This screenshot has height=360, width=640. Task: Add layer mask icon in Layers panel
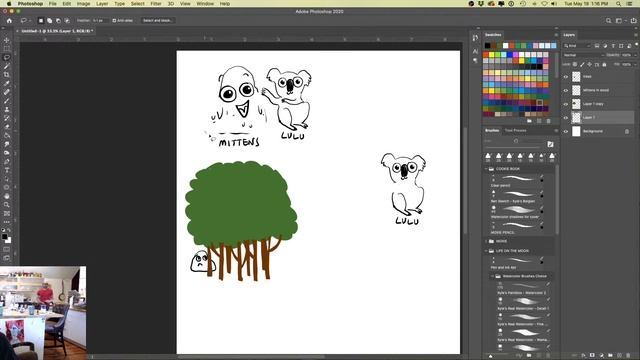tap(592, 356)
